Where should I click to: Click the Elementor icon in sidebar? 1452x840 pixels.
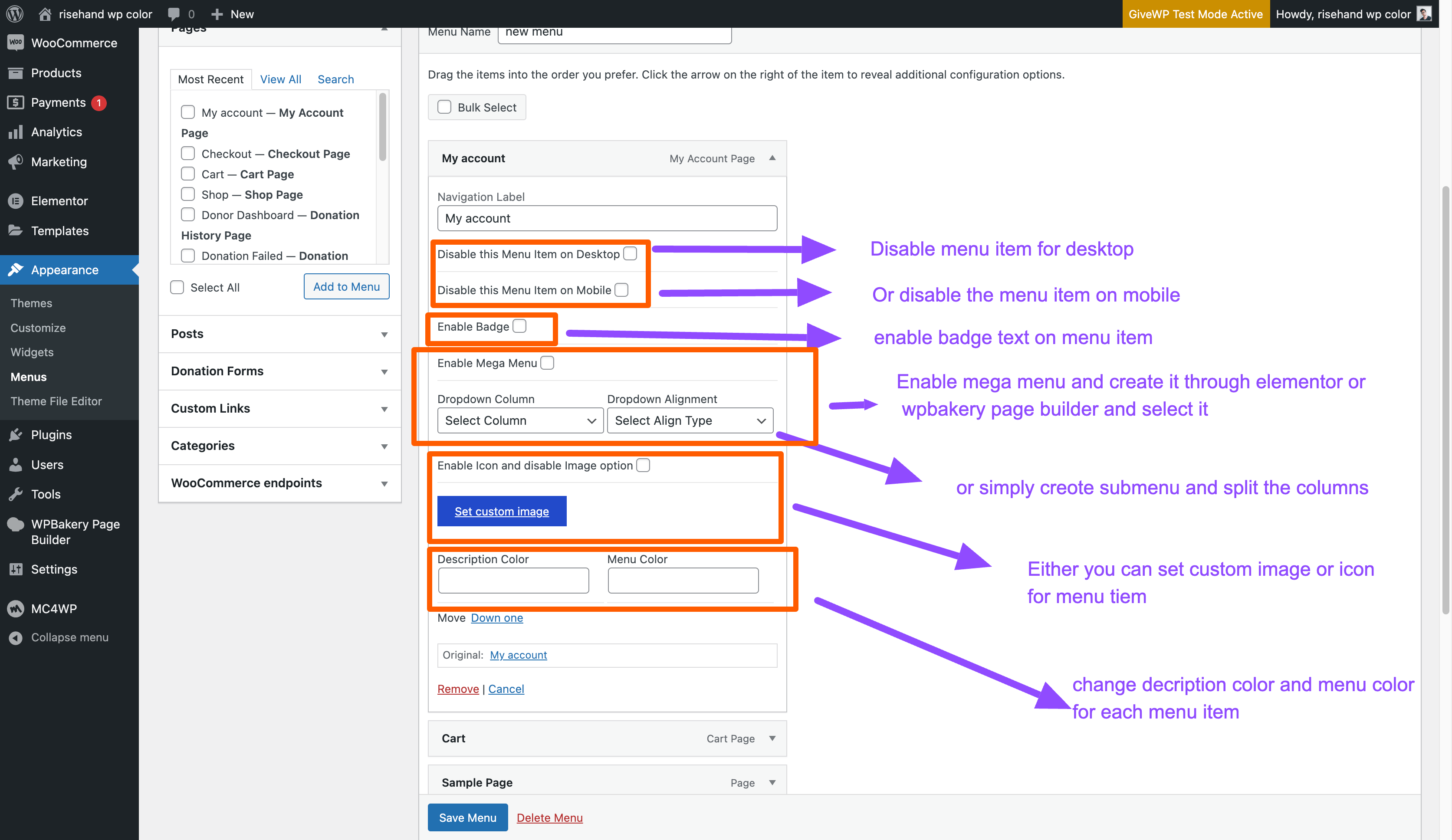[x=16, y=201]
